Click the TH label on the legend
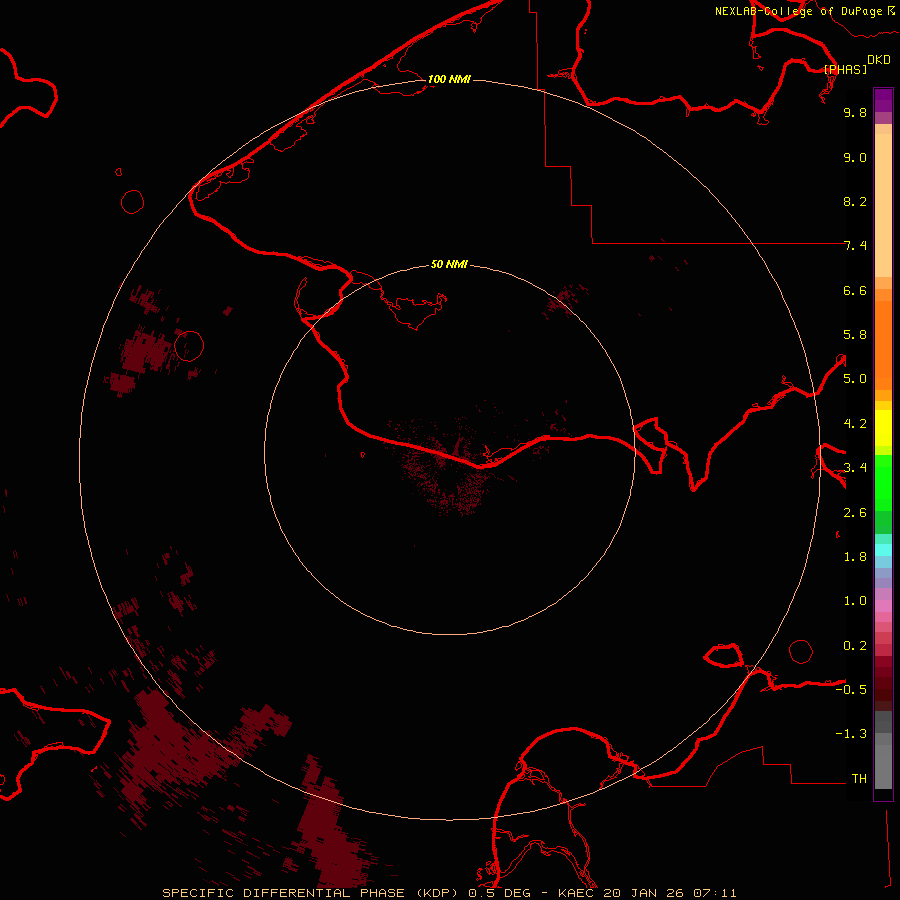 [x=858, y=778]
